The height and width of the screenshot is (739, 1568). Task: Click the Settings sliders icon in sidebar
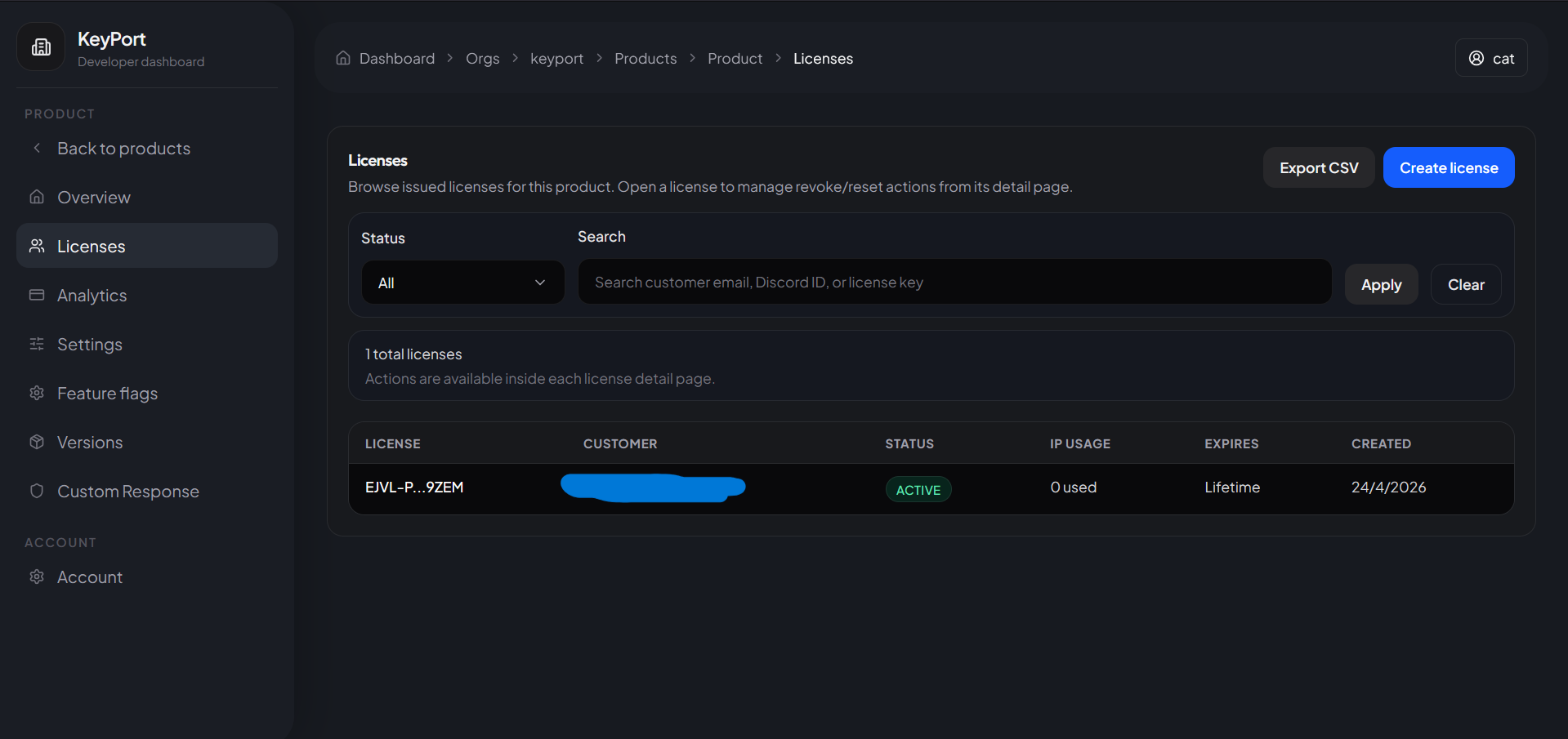point(37,344)
